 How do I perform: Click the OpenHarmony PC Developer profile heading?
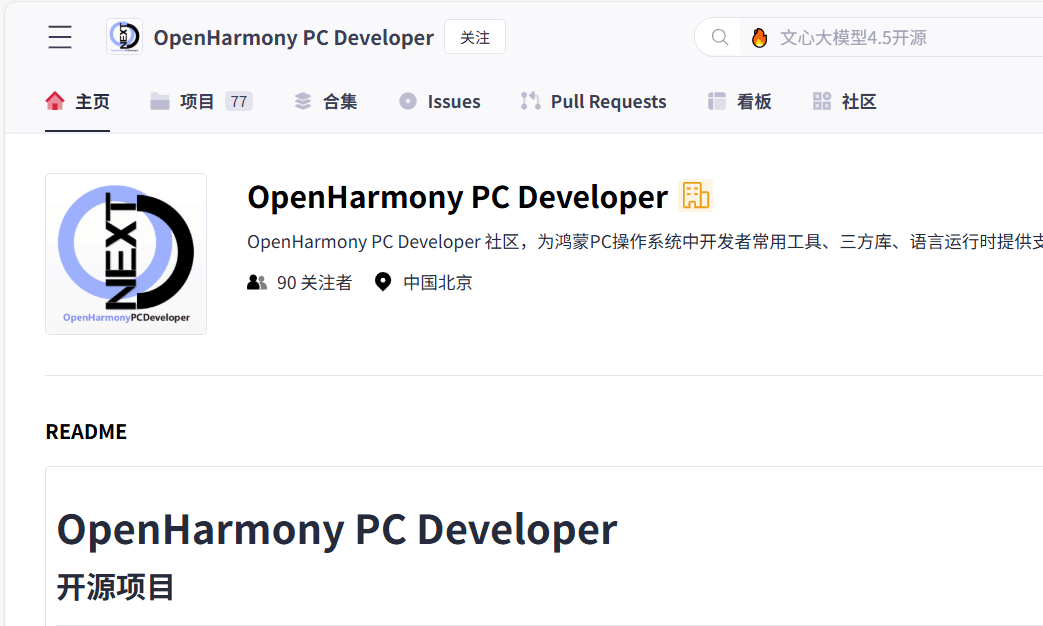click(x=457, y=198)
